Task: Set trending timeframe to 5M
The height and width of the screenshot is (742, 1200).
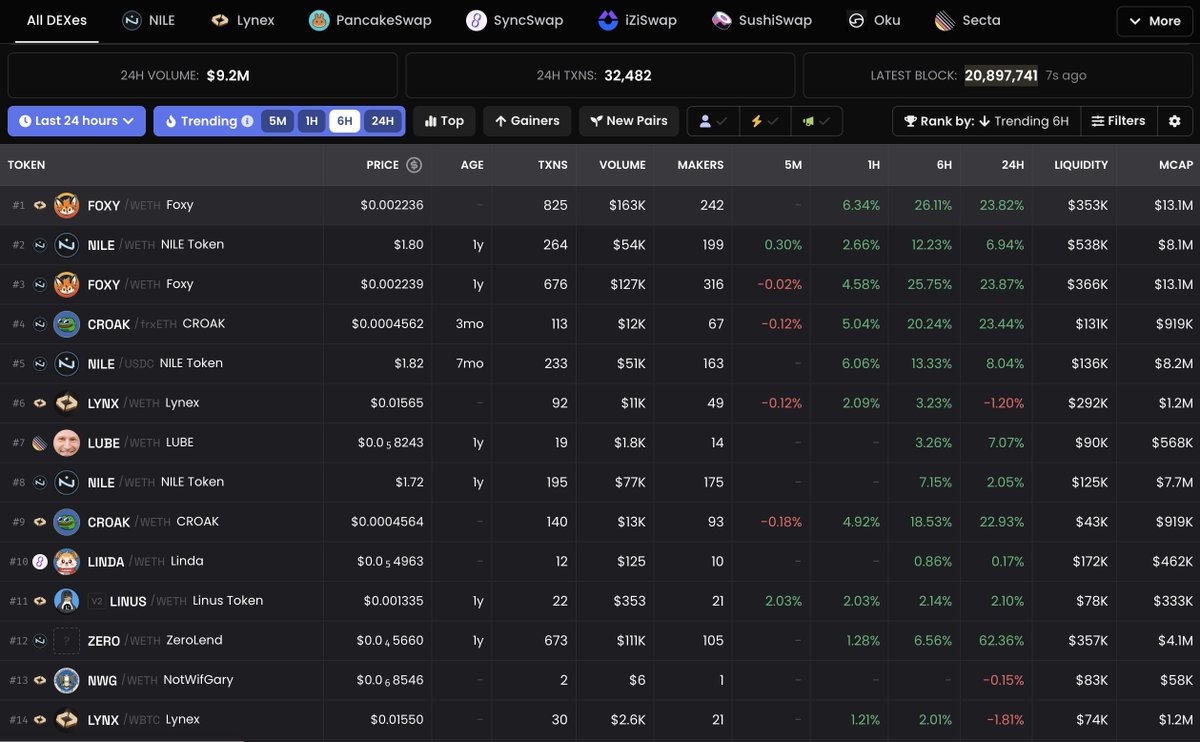Action: pyautogui.click(x=277, y=121)
